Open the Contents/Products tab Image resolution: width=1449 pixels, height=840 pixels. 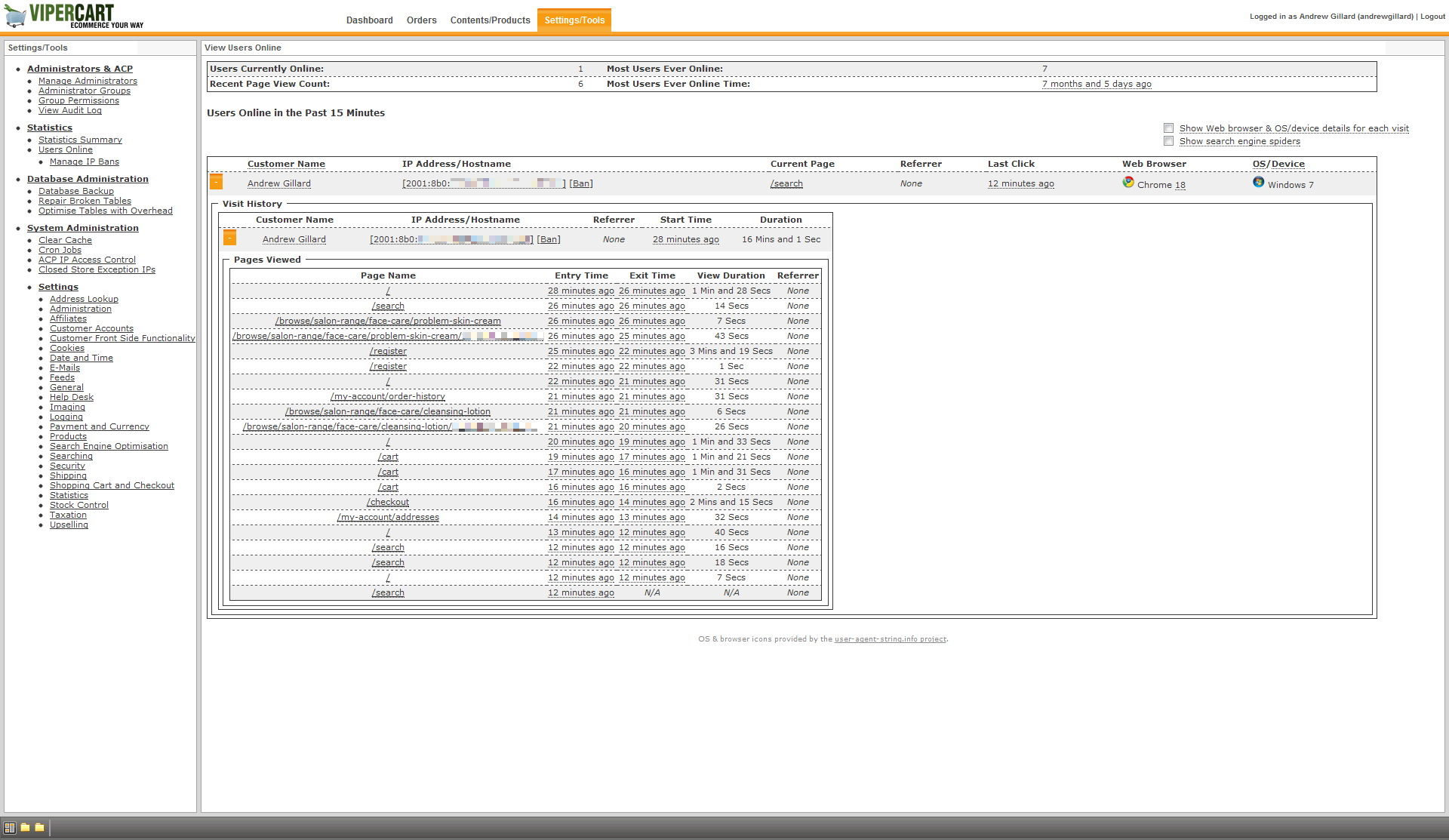pyautogui.click(x=490, y=20)
